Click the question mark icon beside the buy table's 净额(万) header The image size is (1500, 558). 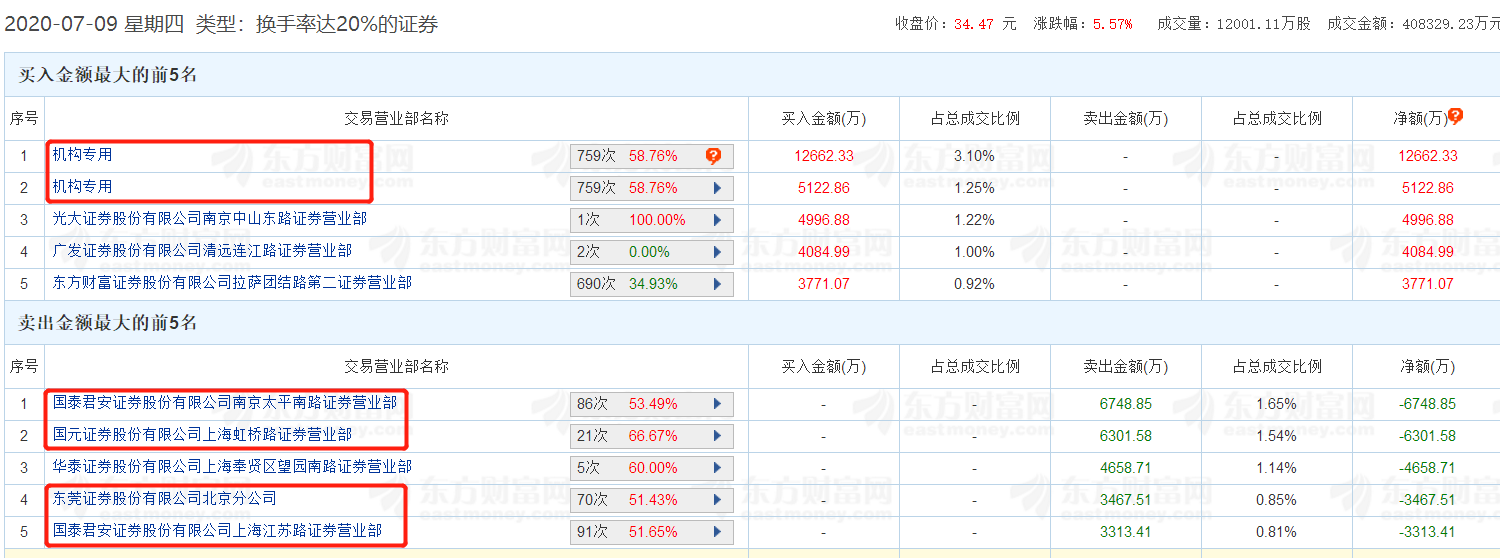(1455, 116)
